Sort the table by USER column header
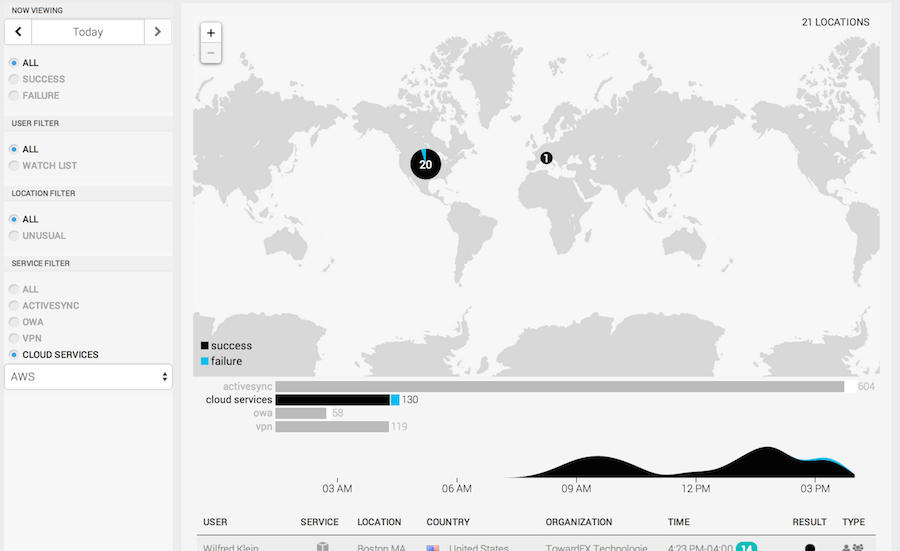The image size is (900, 551). 215,522
